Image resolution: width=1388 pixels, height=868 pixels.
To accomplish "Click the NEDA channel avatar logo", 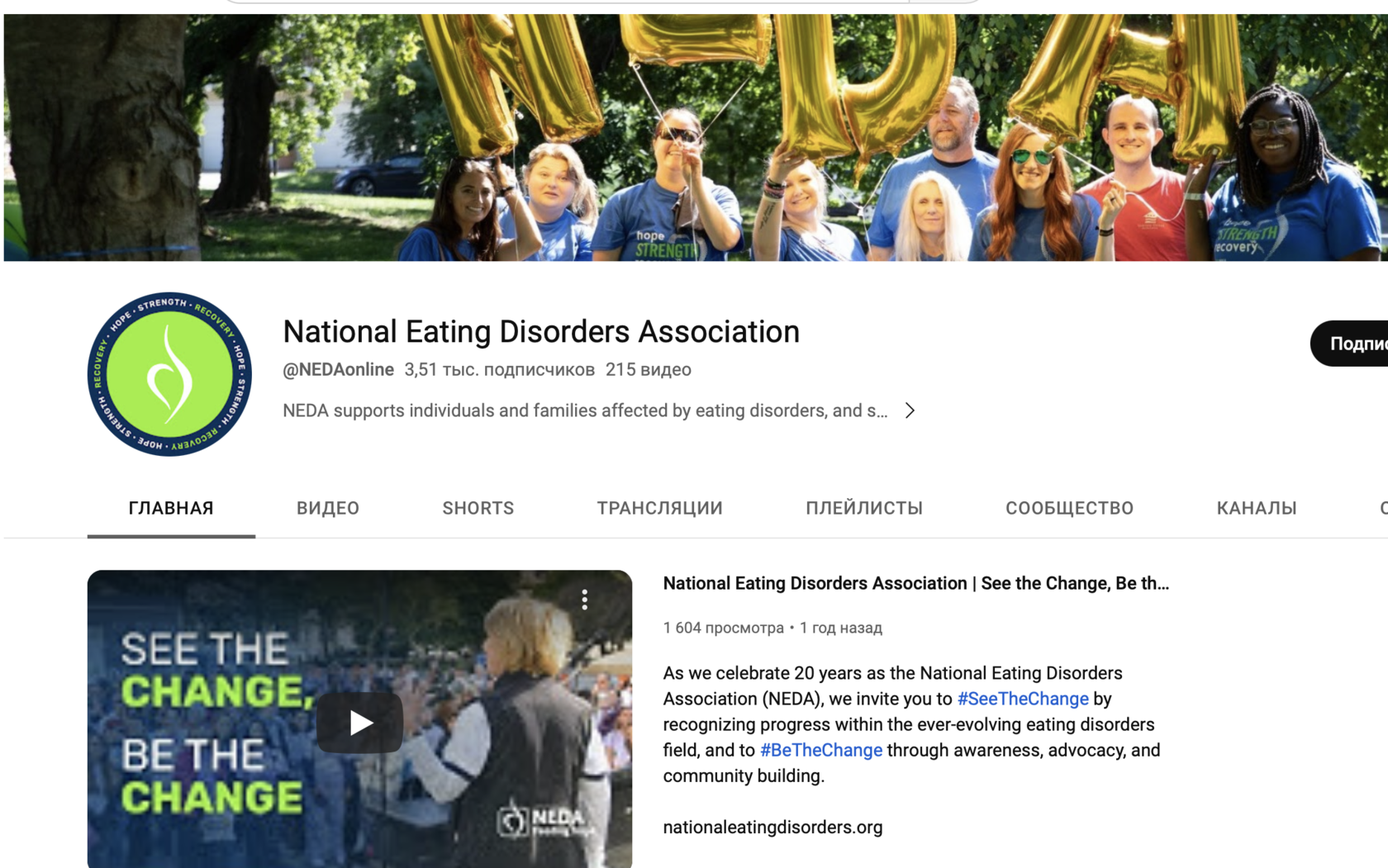I will tap(169, 373).
